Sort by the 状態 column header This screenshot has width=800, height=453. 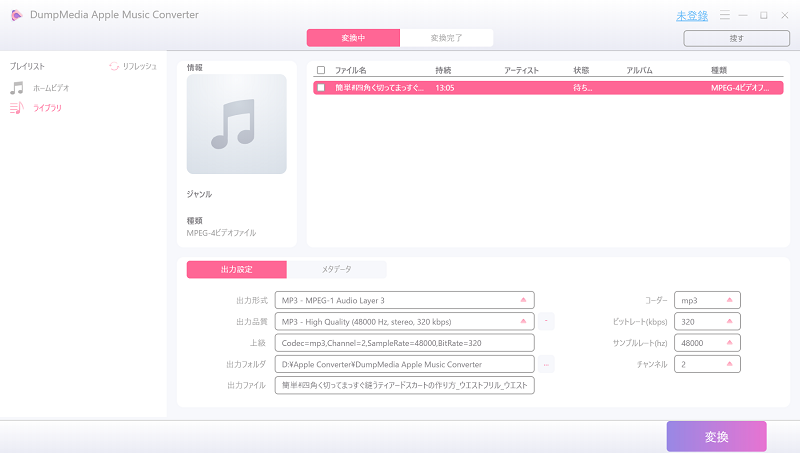tap(581, 70)
